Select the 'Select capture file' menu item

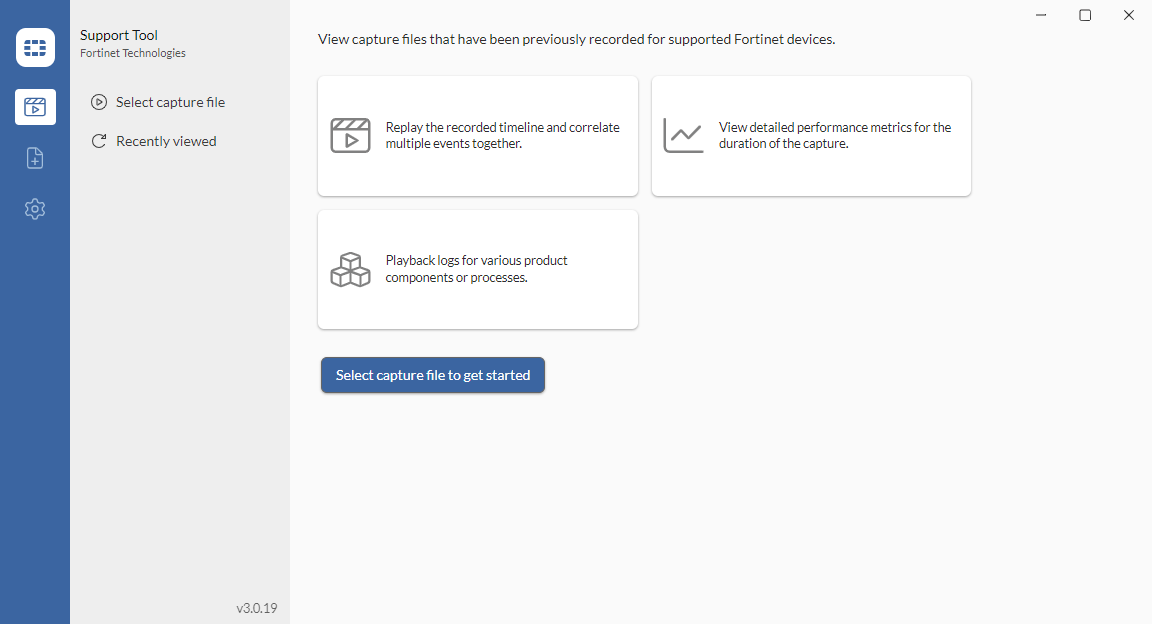click(170, 102)
